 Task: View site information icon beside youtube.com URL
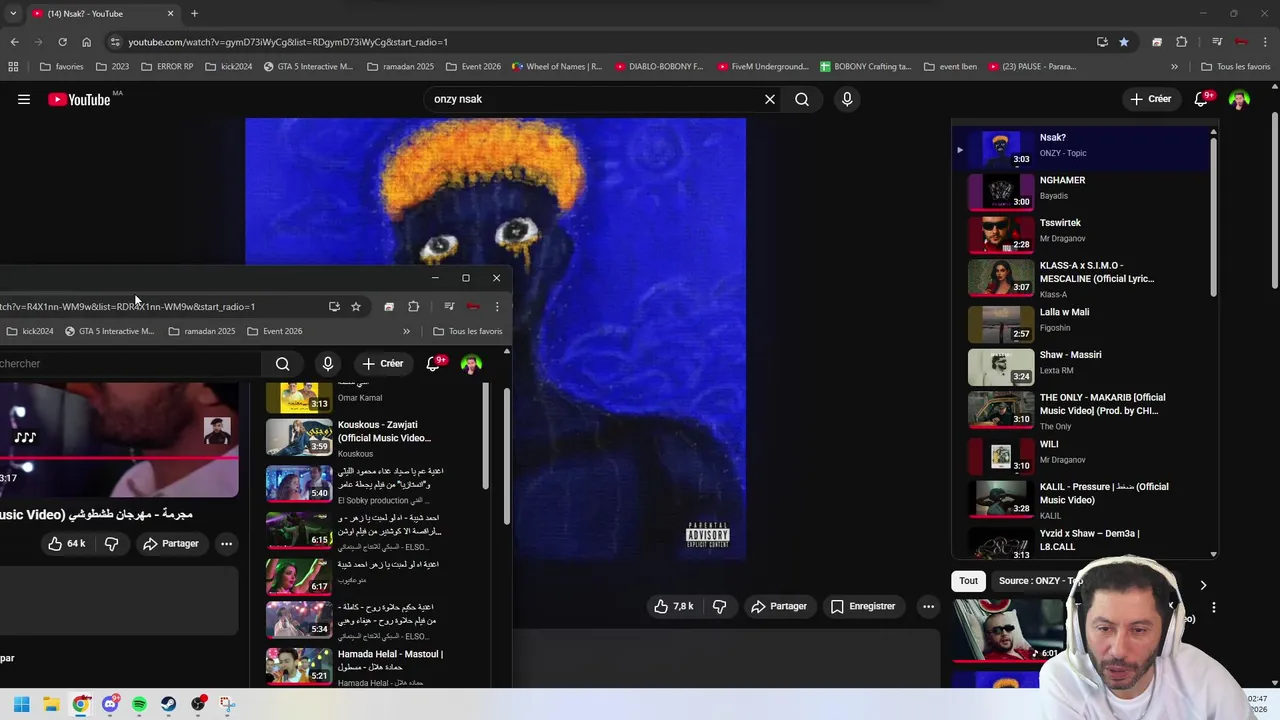pos(116,42)
